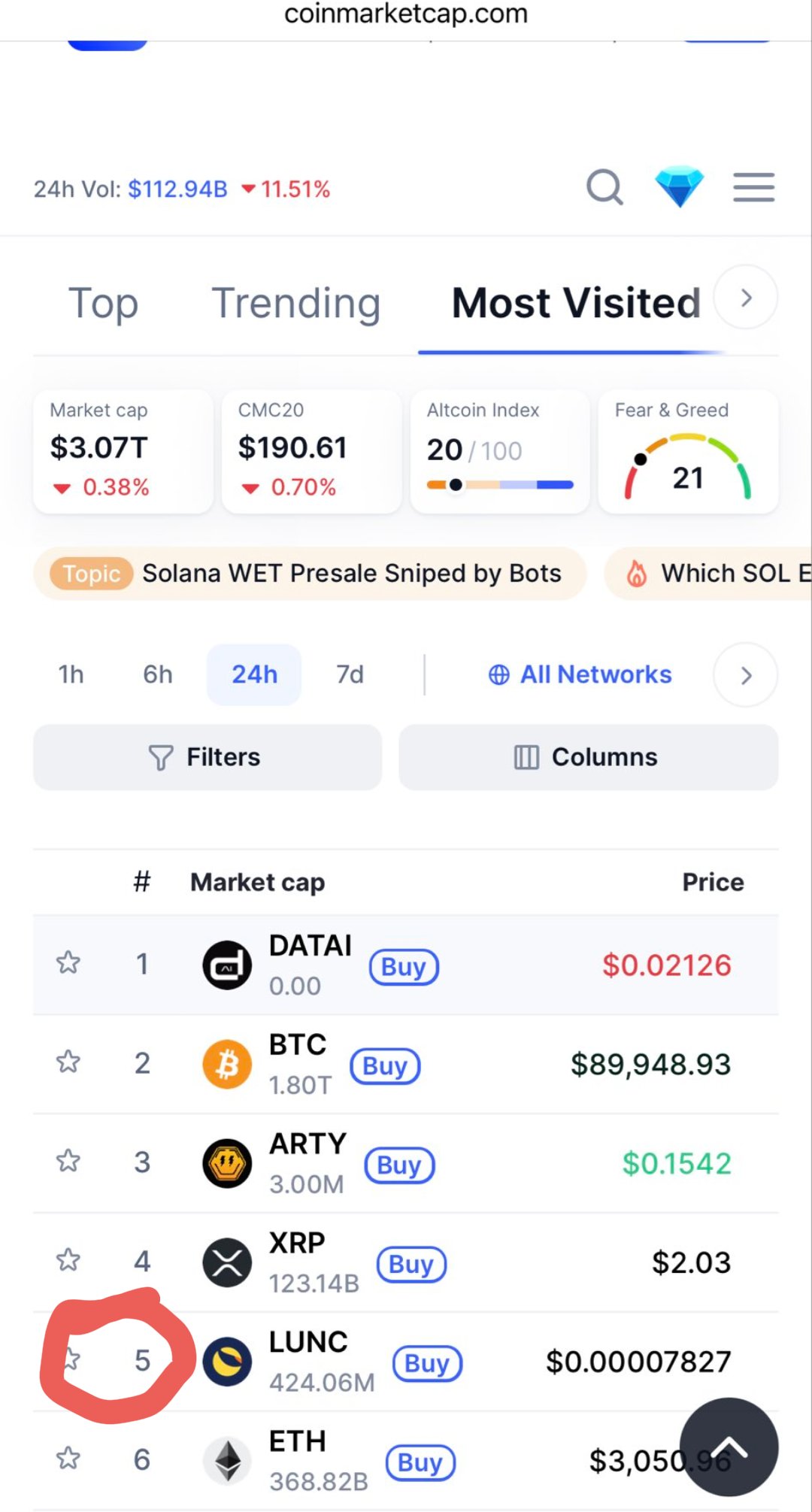Star DATAI to add to watchlist
Screen dimensions: 812x1512
click(x=68, y=962)
